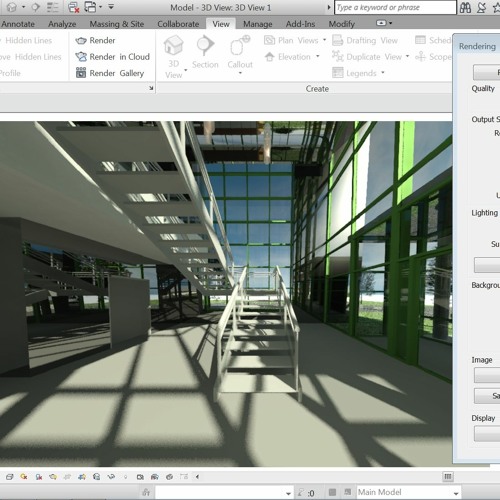This screenshot has height=500, width=500.
Task: Click the Schedules icon in the ribbon
Action: [x=420, y=40]
